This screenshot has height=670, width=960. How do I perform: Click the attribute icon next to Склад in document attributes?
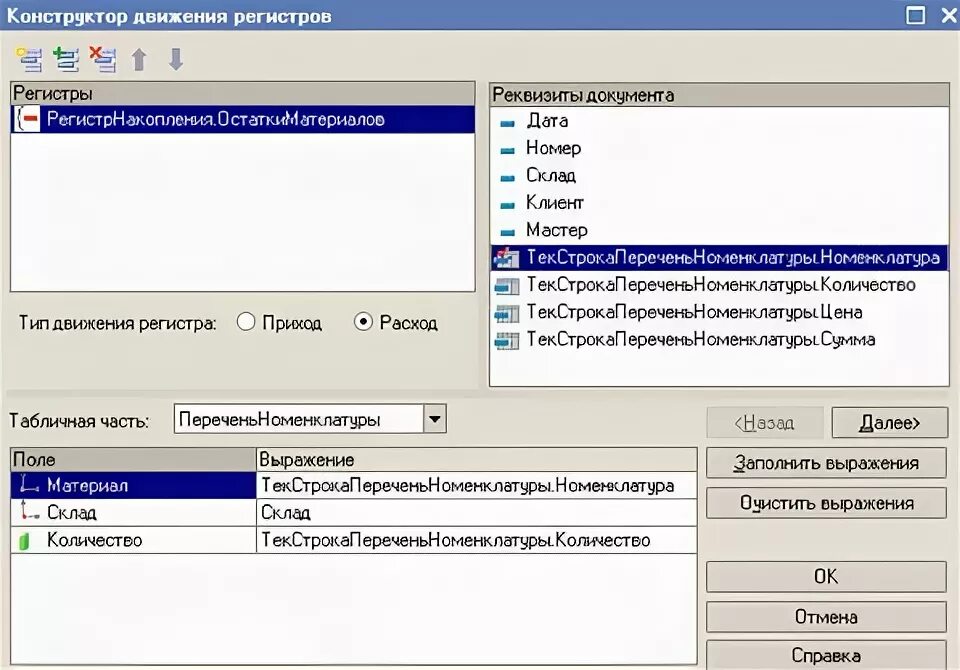pyautogui.click(x=508, y=178)
